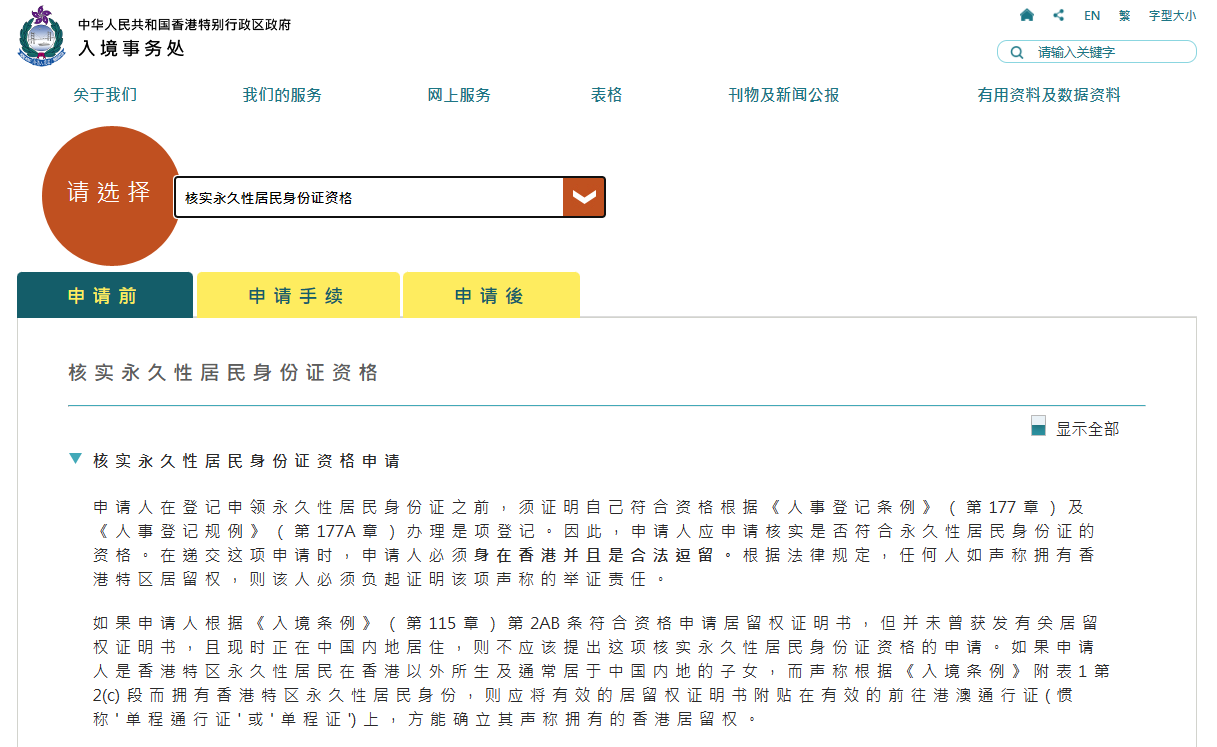Open the 有用资料及数据资料 menu
1217x747 pixels.
click(x=1048, y=95)
